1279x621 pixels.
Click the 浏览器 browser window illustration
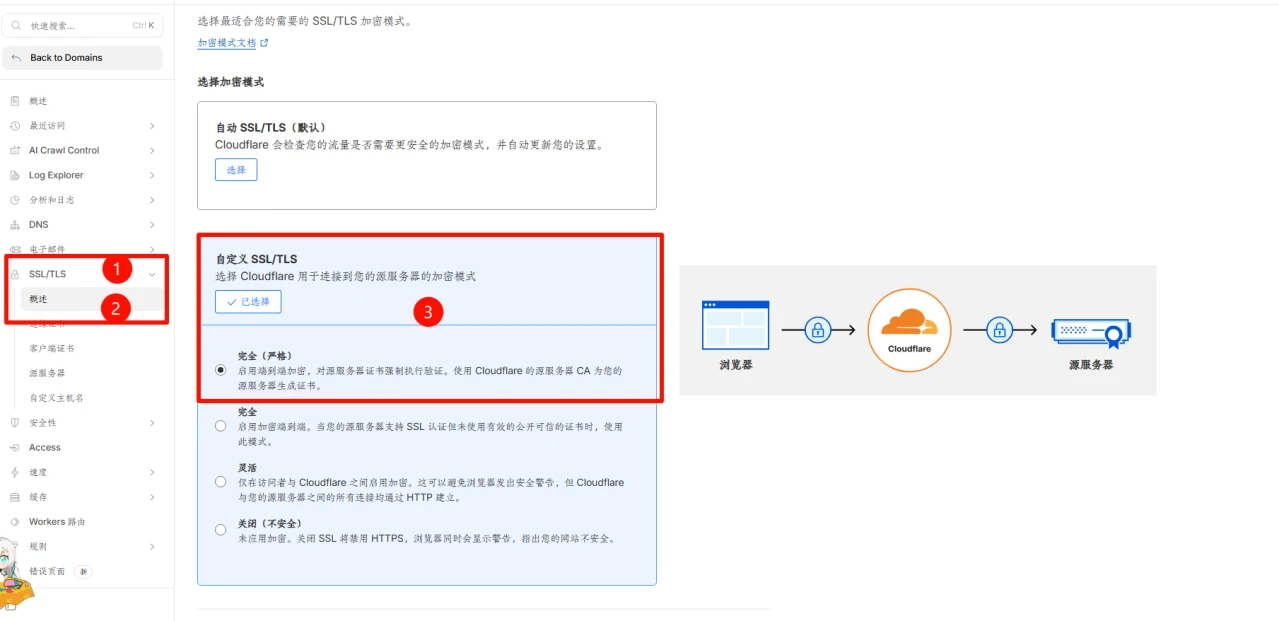coord(736,324)
